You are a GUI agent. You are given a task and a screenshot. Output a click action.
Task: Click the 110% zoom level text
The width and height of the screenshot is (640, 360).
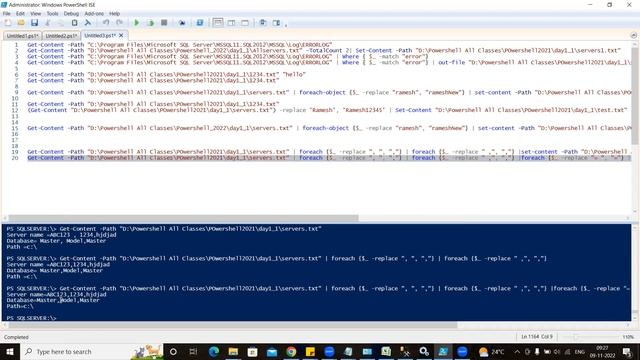coord(628,337)
